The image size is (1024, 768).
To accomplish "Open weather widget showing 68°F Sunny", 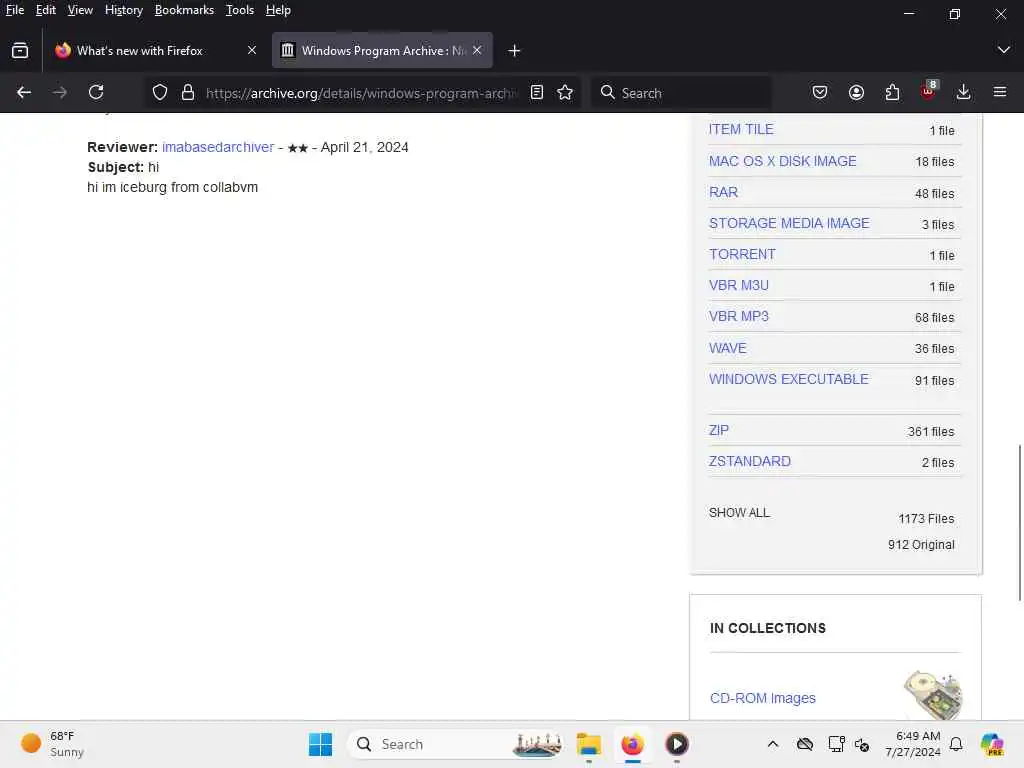I will [x=52, y=744].
